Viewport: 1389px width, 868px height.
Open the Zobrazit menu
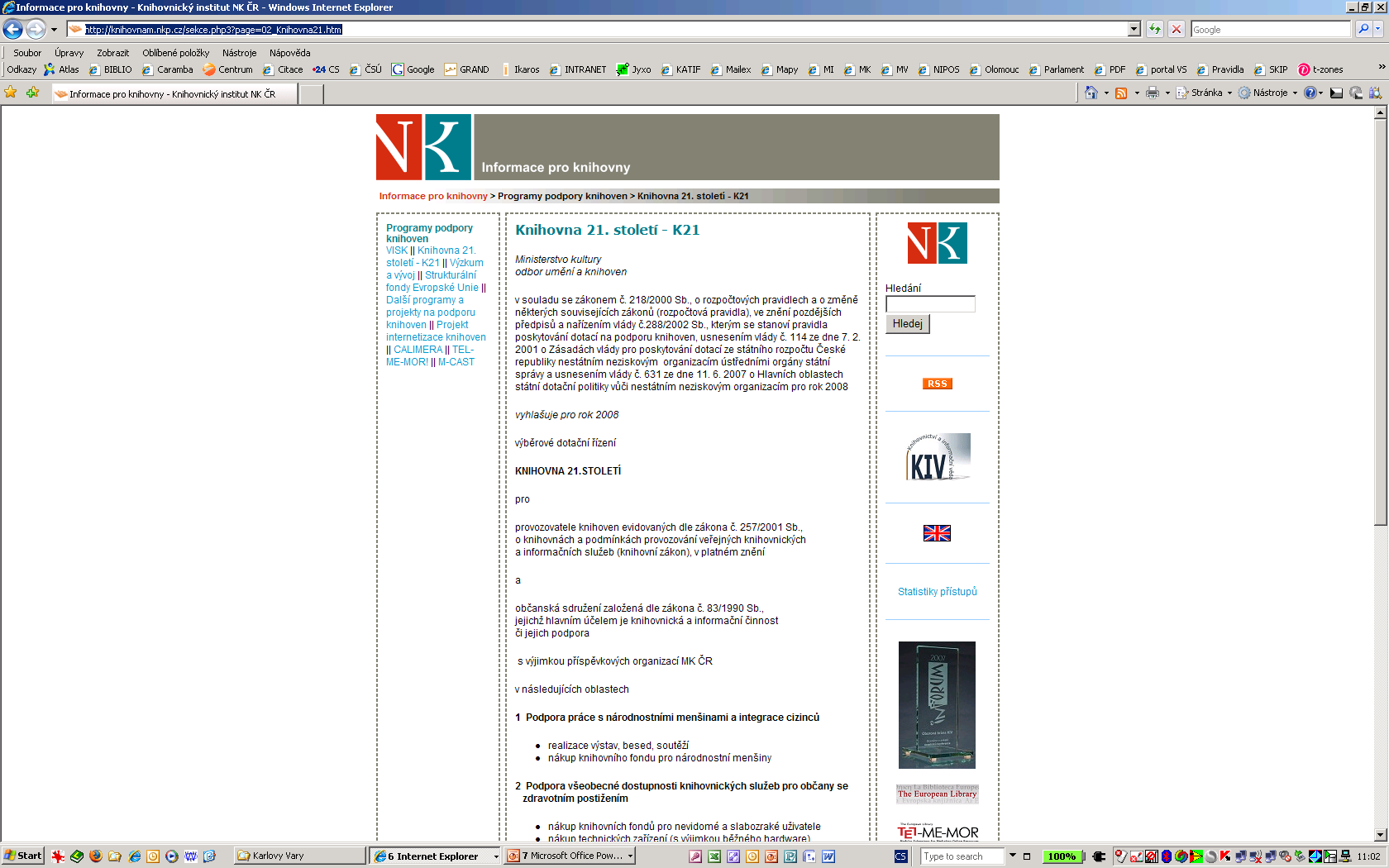(112, 53)
